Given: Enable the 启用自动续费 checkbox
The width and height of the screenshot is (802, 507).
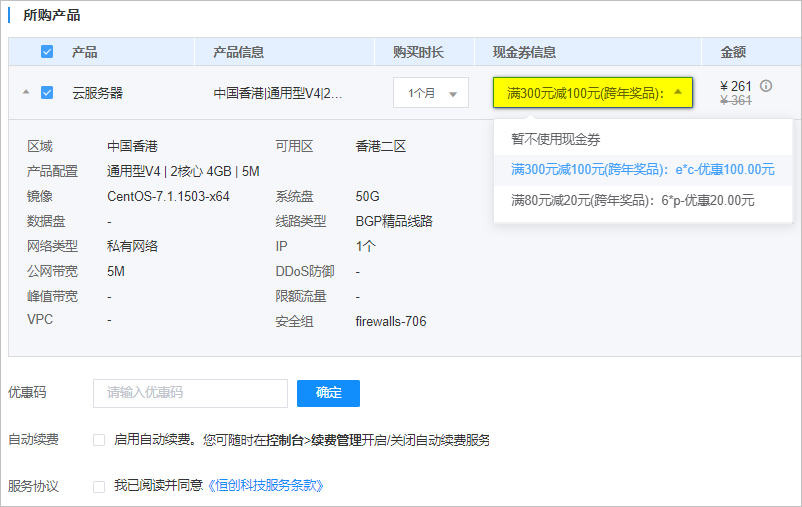Looking at the screenshot, I should [x=99, y=440].
